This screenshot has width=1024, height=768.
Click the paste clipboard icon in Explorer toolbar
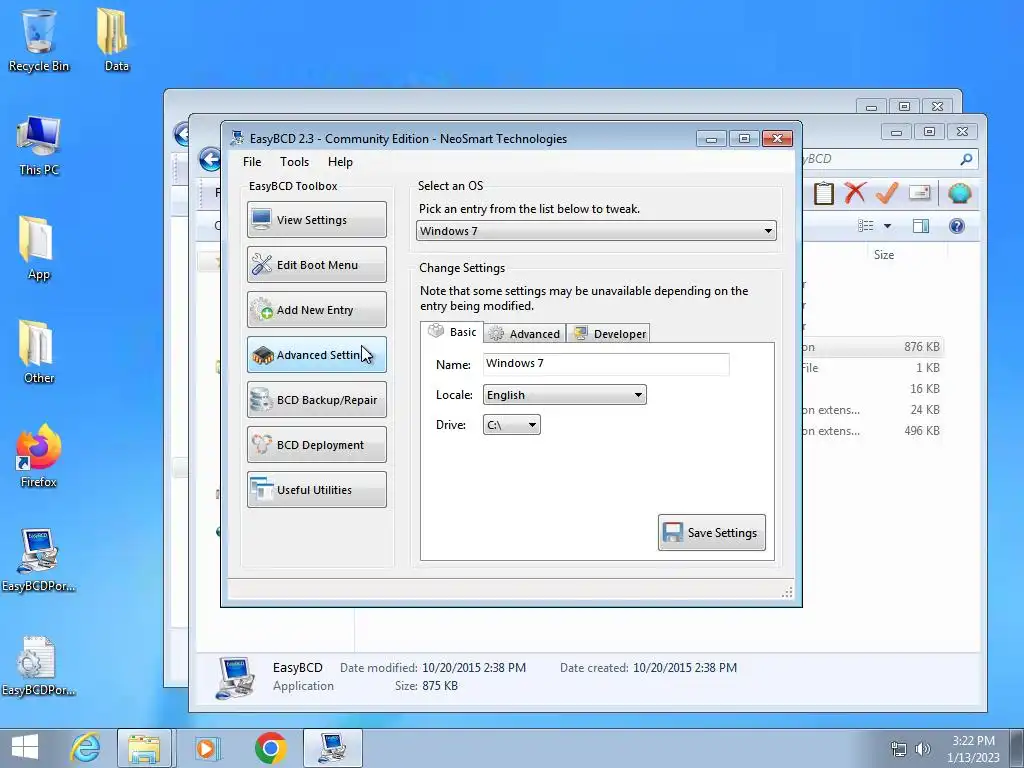click(x=824, y=193)
